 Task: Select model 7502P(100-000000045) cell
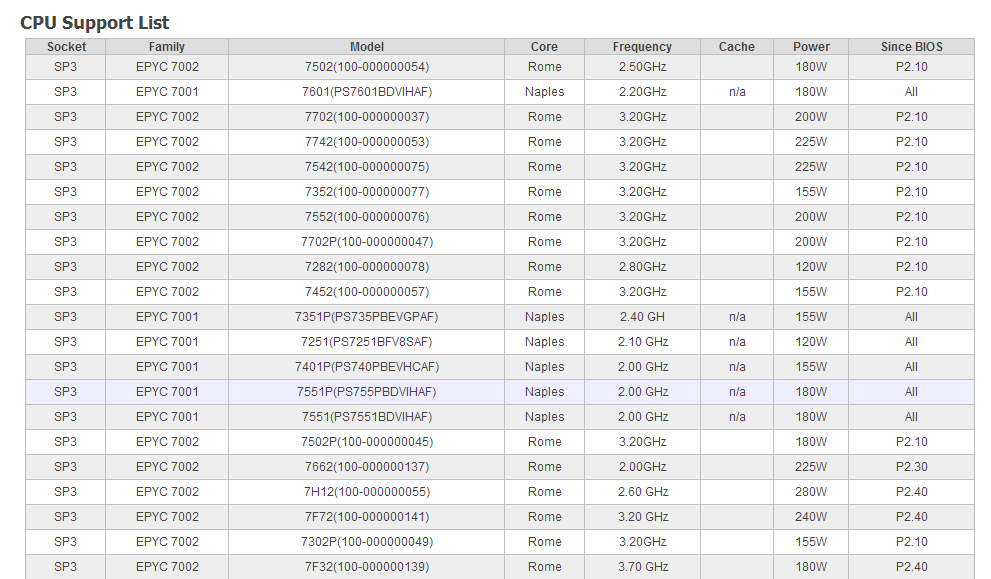[367, 442]
